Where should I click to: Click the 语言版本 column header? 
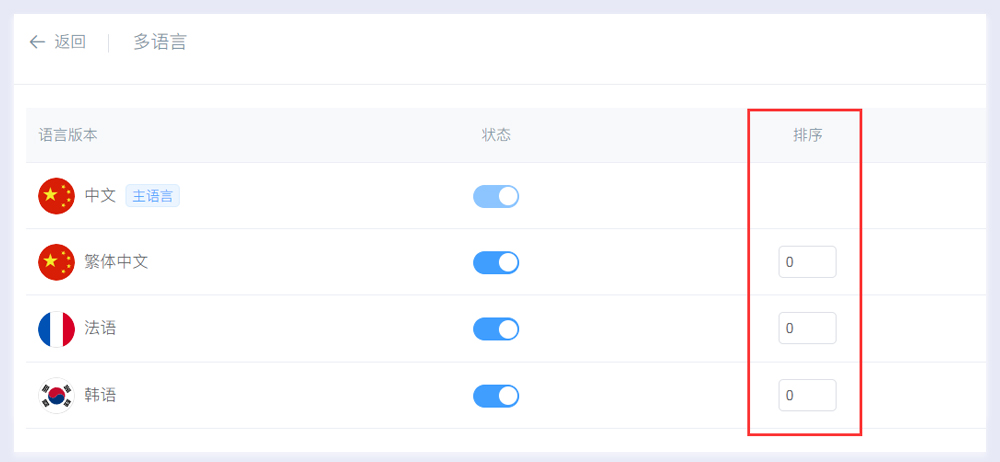[x=68, y=135]
